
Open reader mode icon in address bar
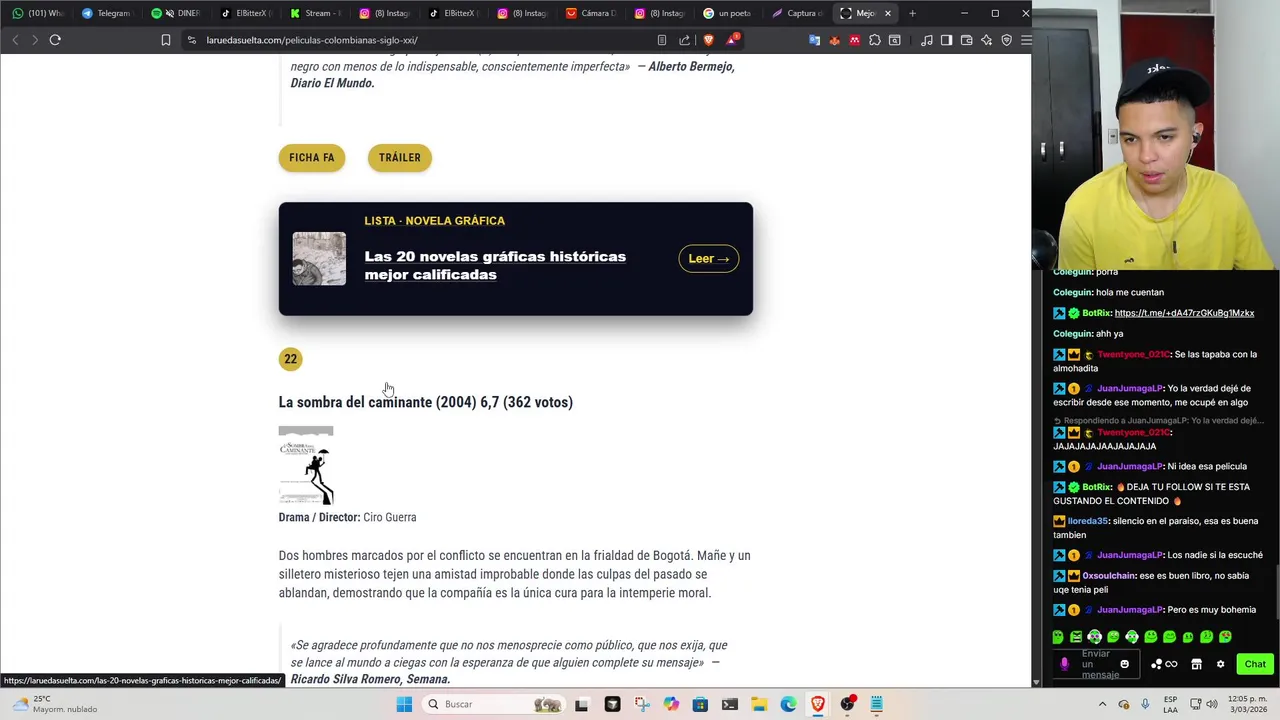coord(662,40)
